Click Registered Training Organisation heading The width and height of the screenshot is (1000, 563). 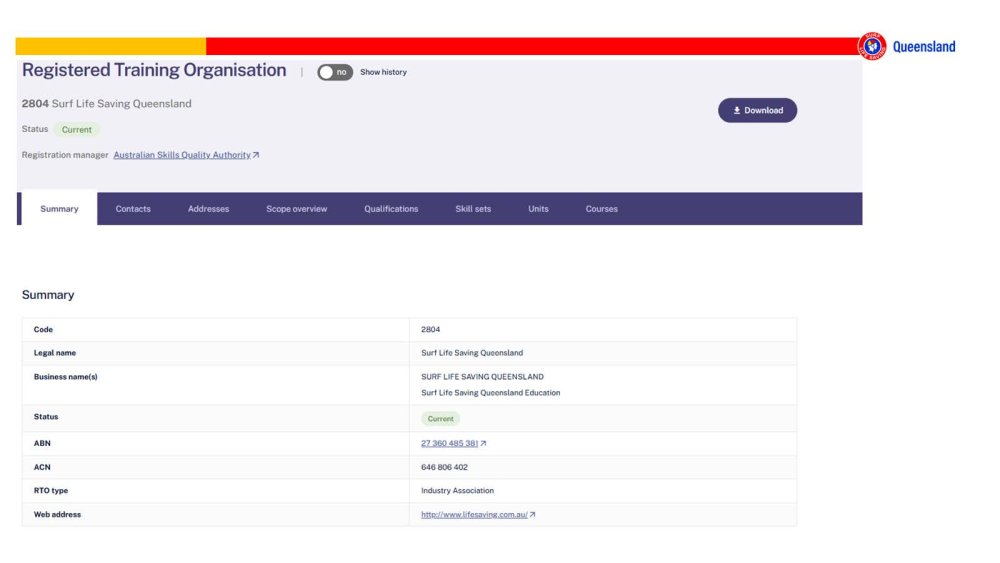pos(154,70)
